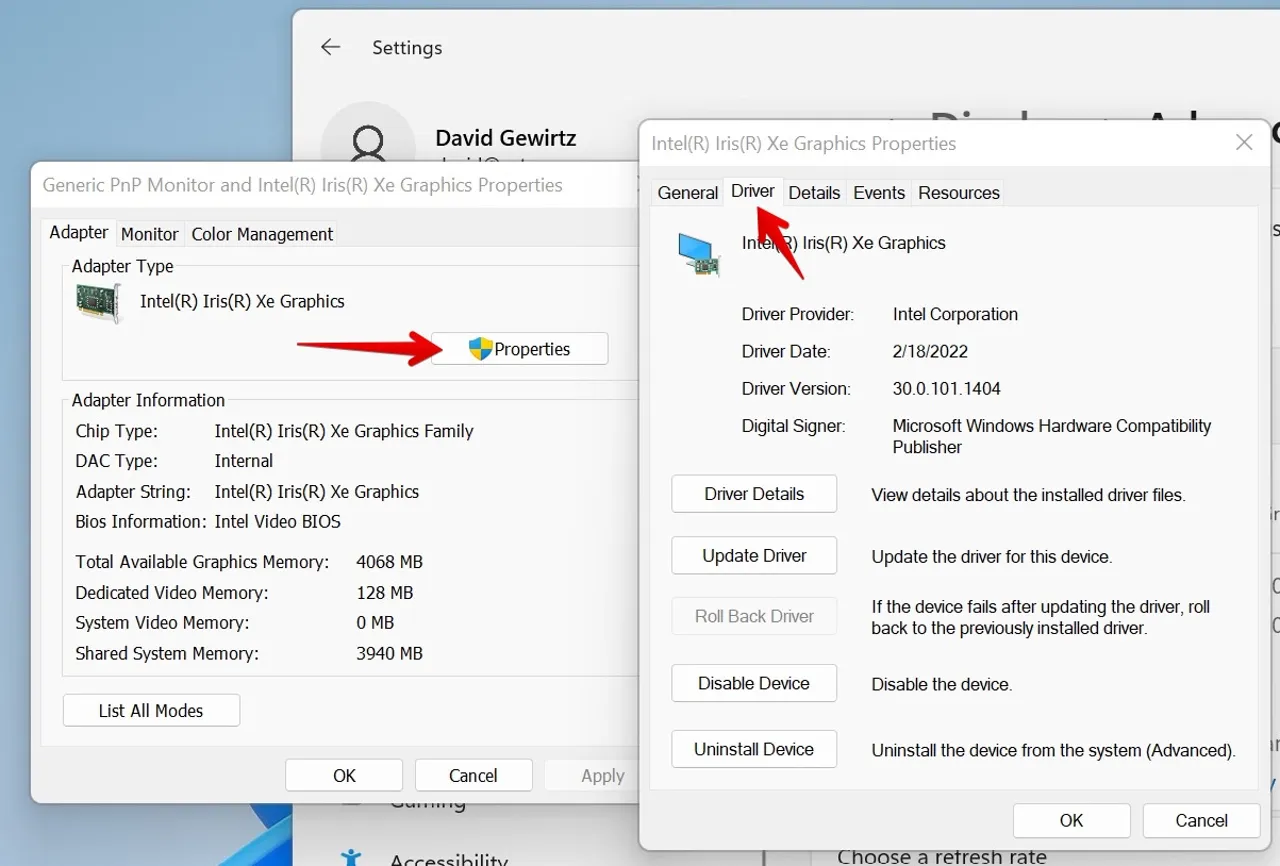Click the graphics adapter card icon
The height and width of the screenshot is (866, 1280).
(98, 303)
